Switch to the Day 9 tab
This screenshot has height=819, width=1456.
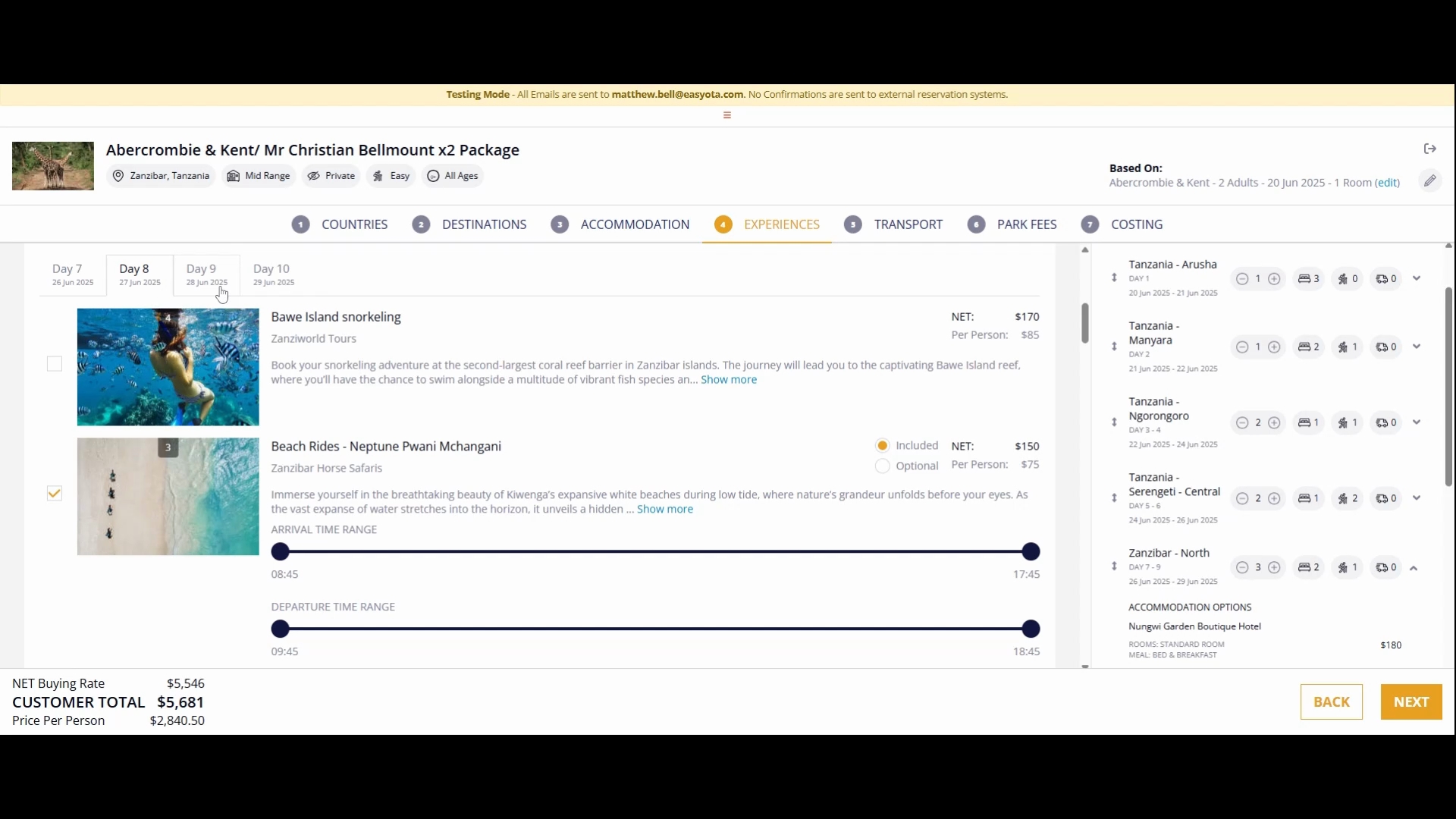click(x=206, y=275)
